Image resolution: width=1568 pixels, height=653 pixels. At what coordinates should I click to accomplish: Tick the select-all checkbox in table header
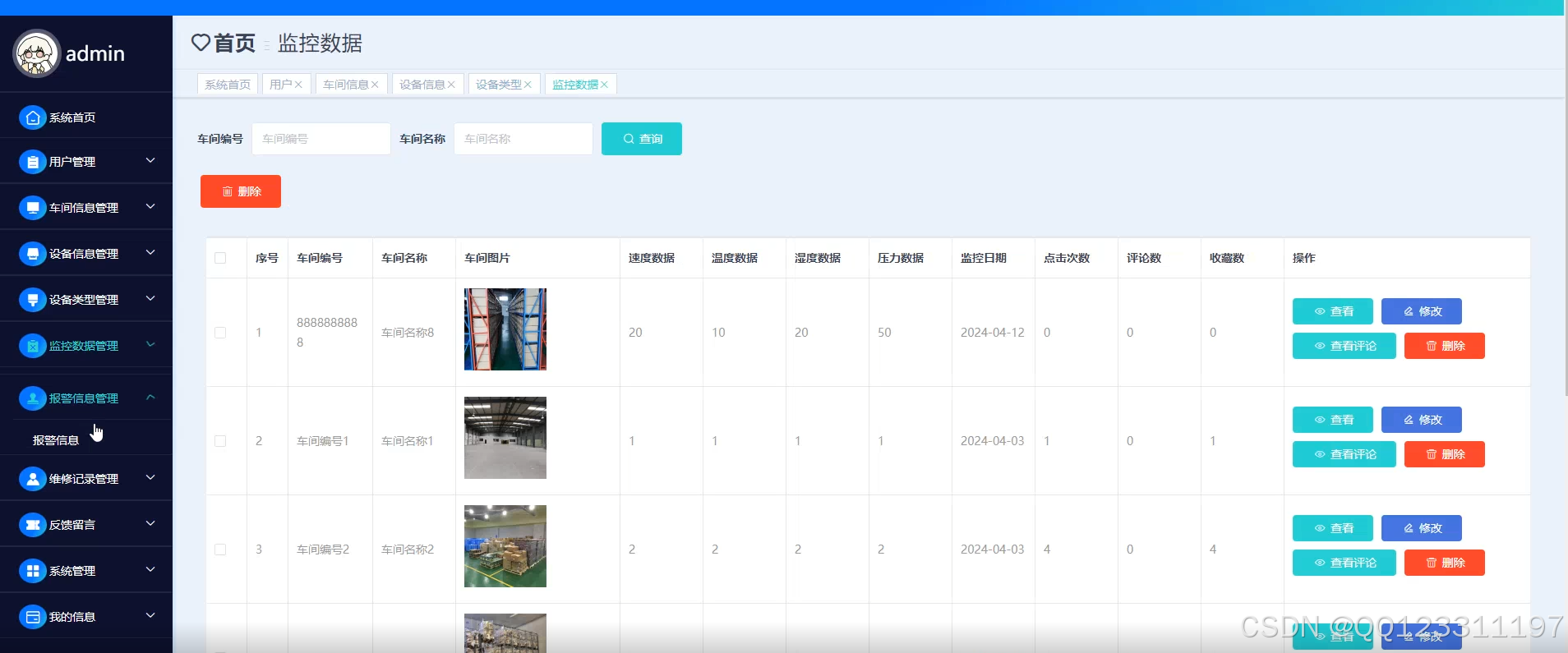coord(220,258)
